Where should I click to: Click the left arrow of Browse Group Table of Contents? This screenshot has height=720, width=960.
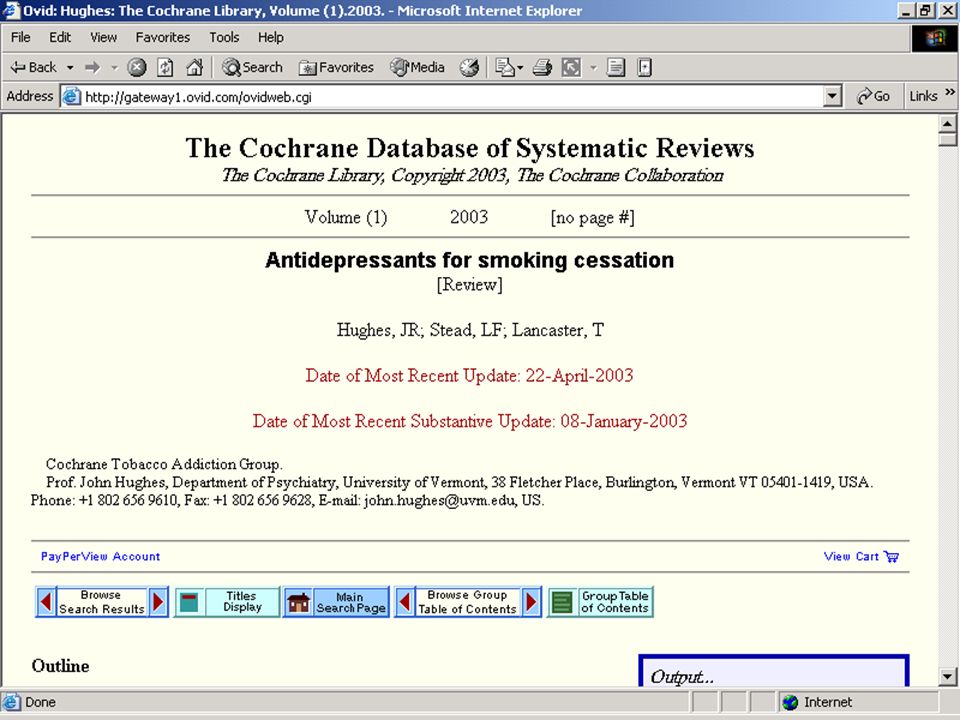tap(405, 602)
